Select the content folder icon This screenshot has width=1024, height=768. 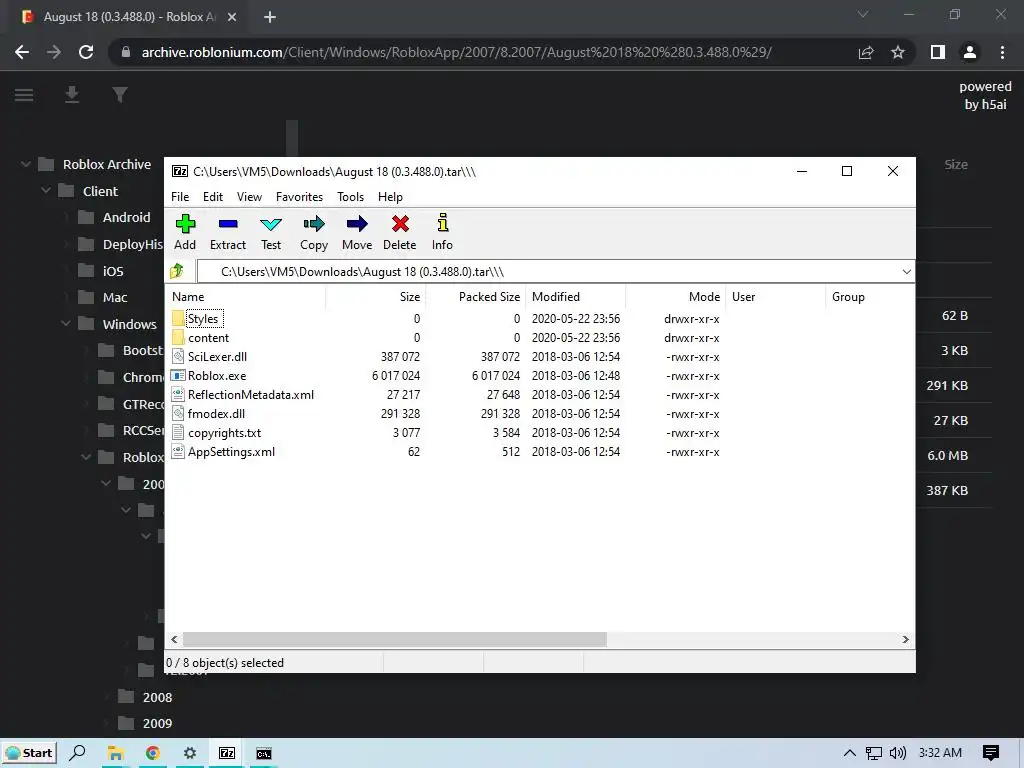pyautogui.click(x=178, y=338)
